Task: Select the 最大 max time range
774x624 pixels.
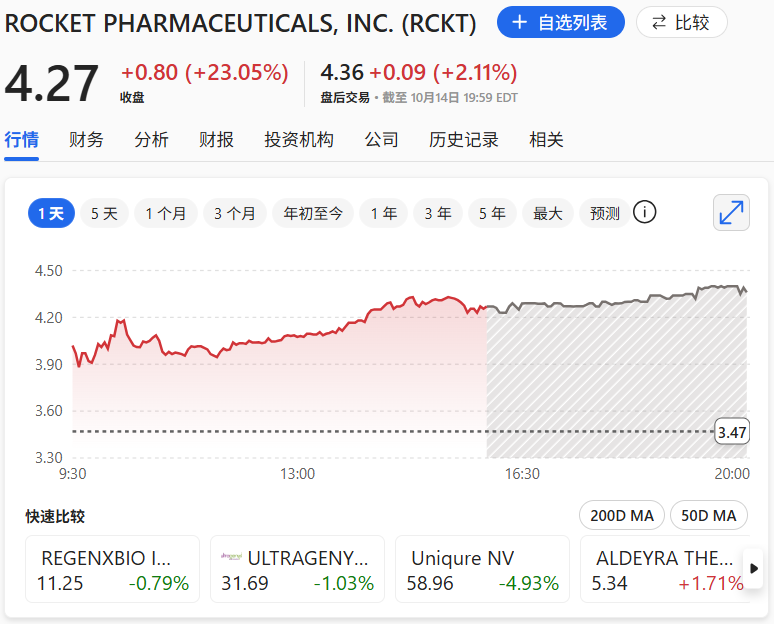Action: 547,213
